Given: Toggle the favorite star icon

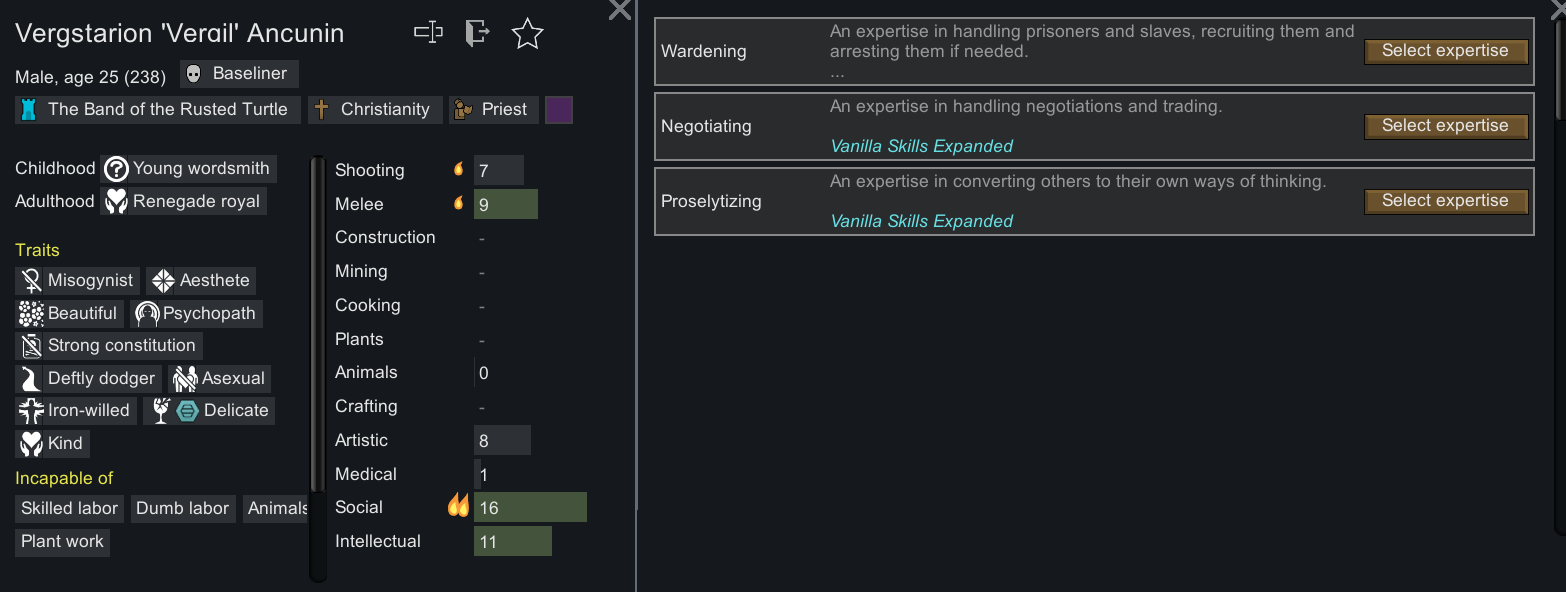Looking at the screenshot, I should (x=527, y=34).
